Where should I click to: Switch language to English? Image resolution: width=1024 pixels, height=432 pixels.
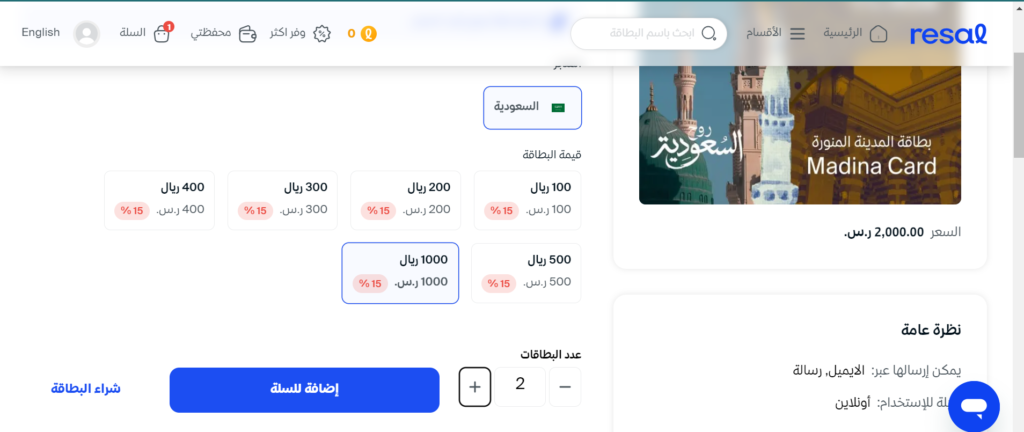pos(40,33)
